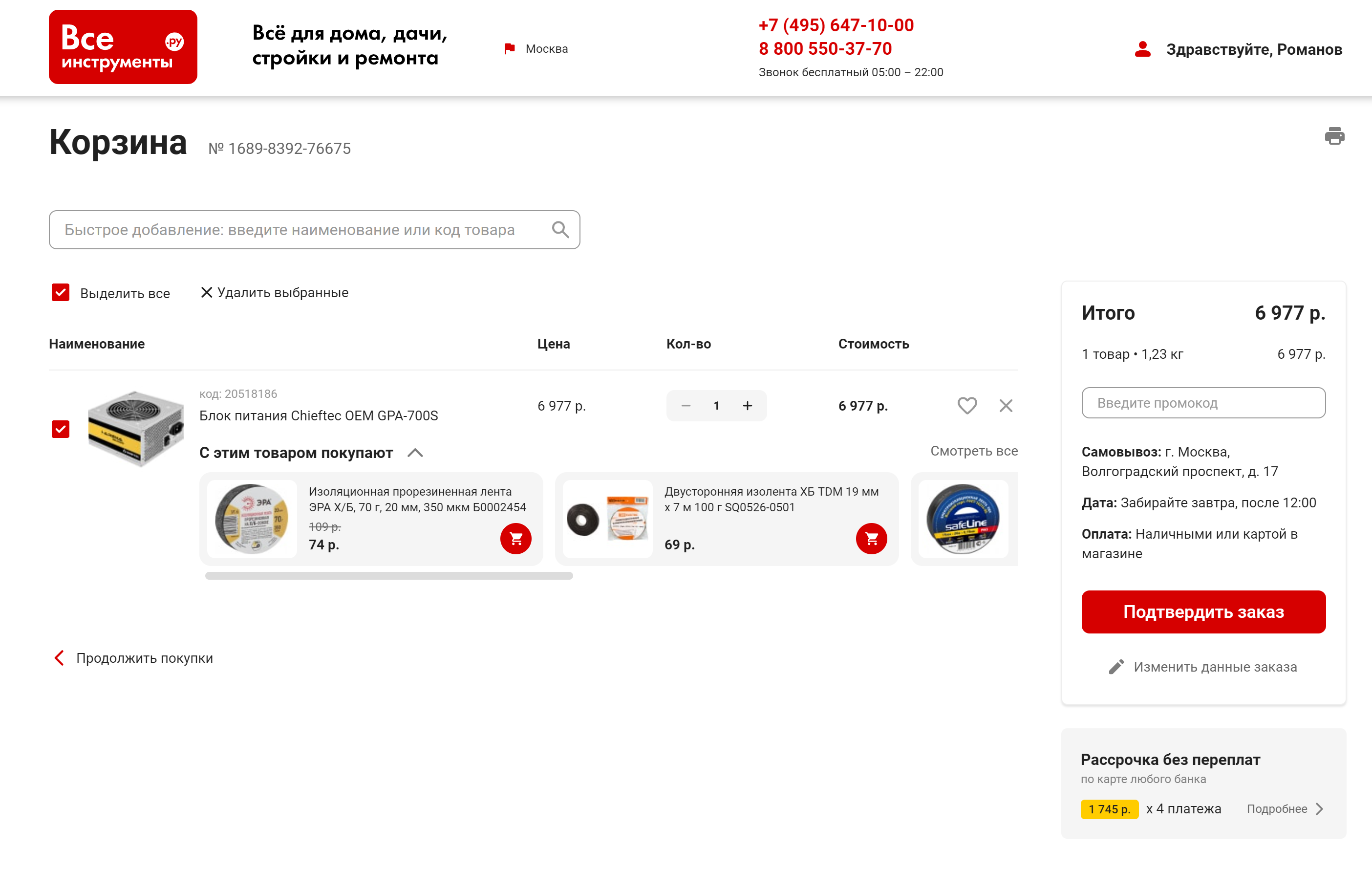Image resolution: width=1372 pixels, height=872 pixels.
Task: Click horizontal scrollbar under recommended products
Action: point(388,576)
